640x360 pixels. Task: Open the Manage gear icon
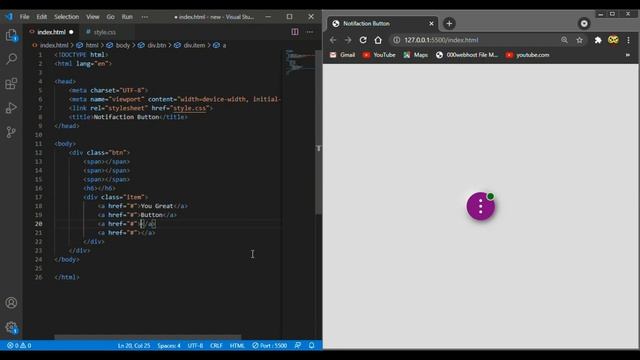pos(11,327)
